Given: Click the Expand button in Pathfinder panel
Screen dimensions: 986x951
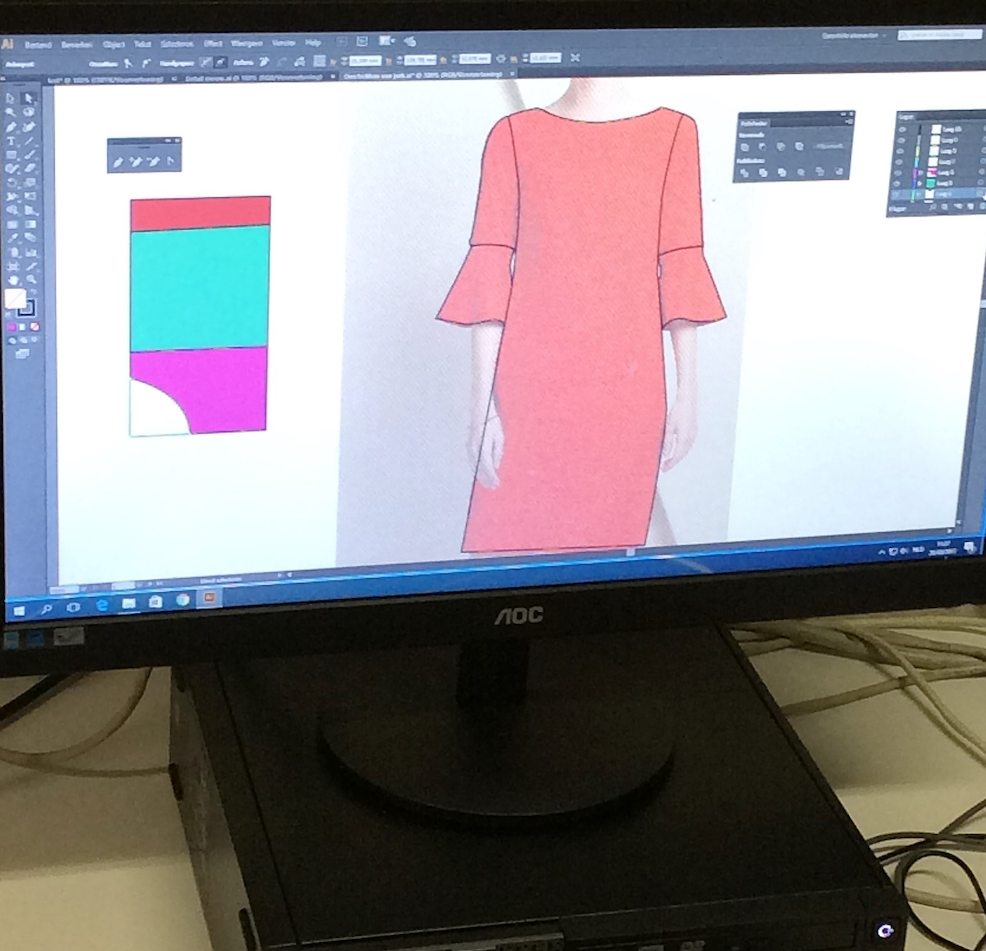Looking at the screenshot, I should [x=828, y=146].
